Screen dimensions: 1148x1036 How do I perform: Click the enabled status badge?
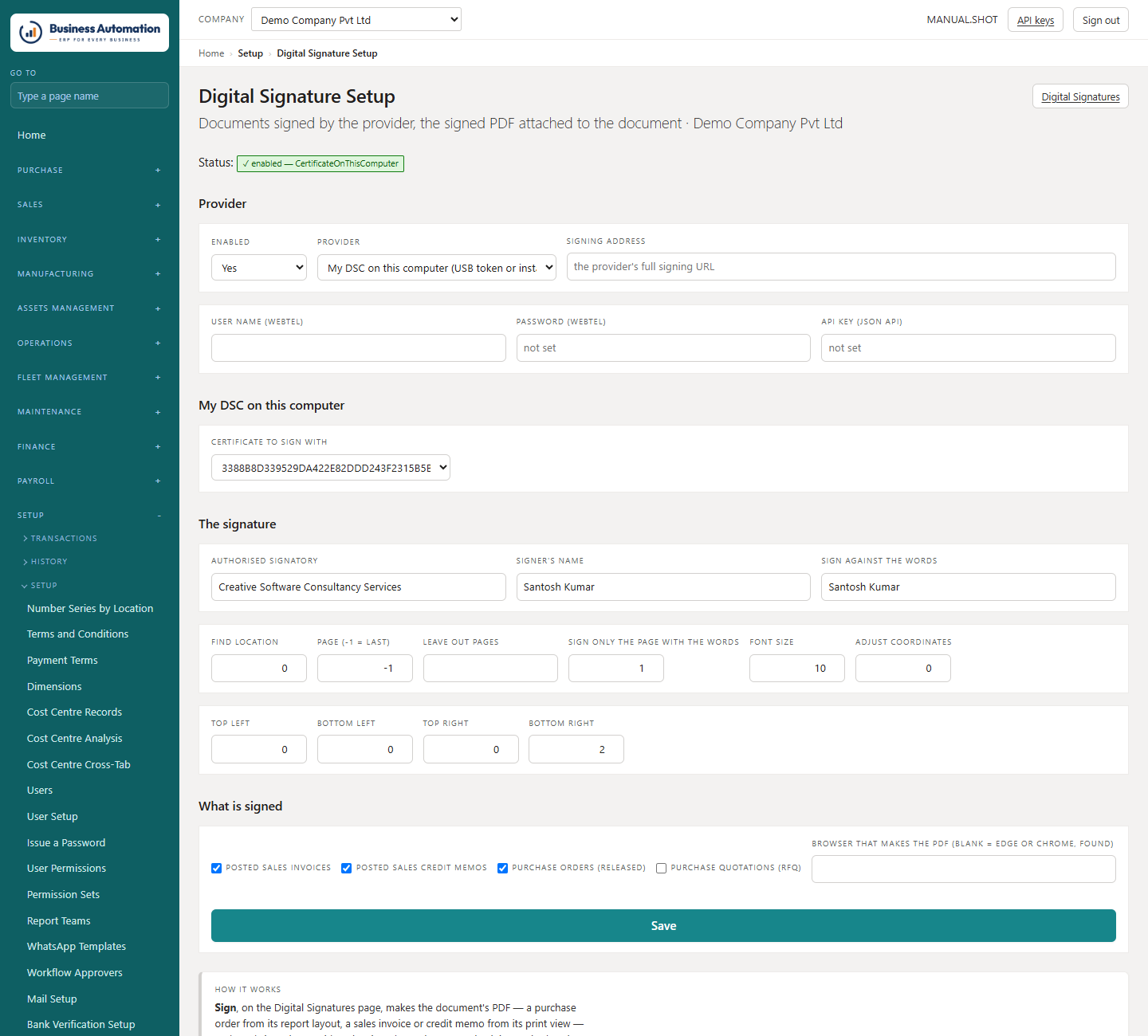320,163
